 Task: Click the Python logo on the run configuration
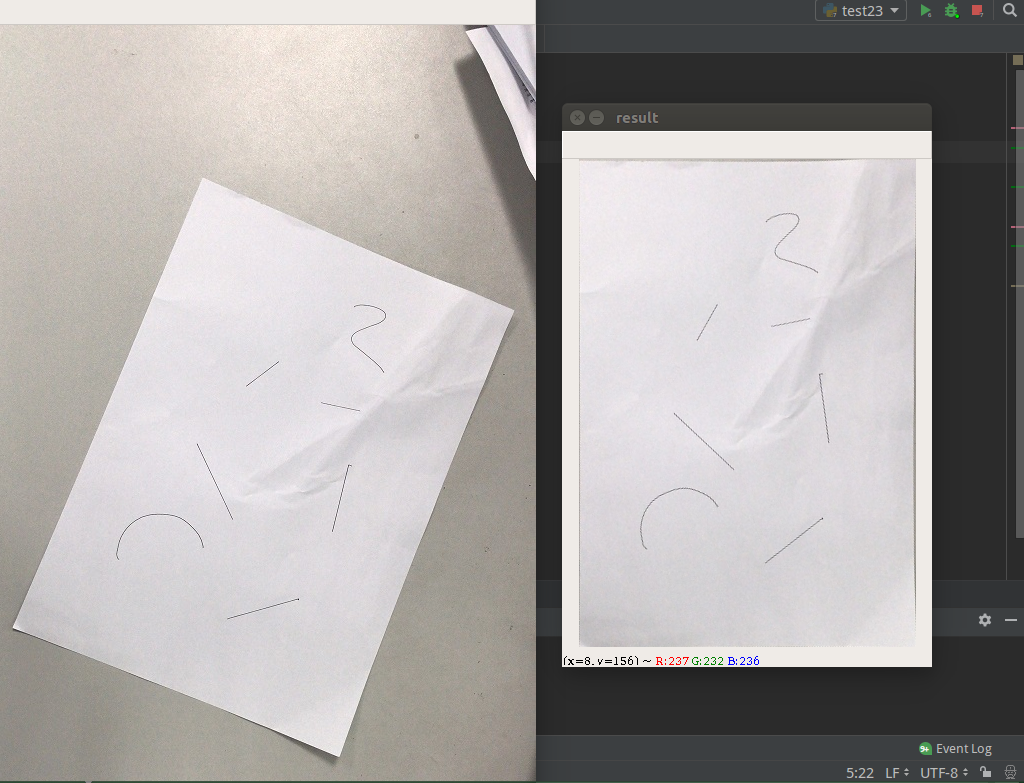(830, 10)
